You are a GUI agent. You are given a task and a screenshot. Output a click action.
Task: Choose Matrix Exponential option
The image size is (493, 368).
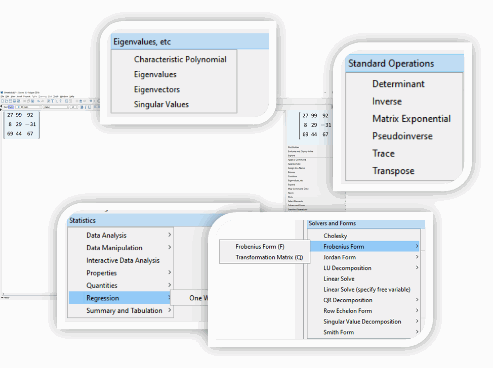(411, 119)
